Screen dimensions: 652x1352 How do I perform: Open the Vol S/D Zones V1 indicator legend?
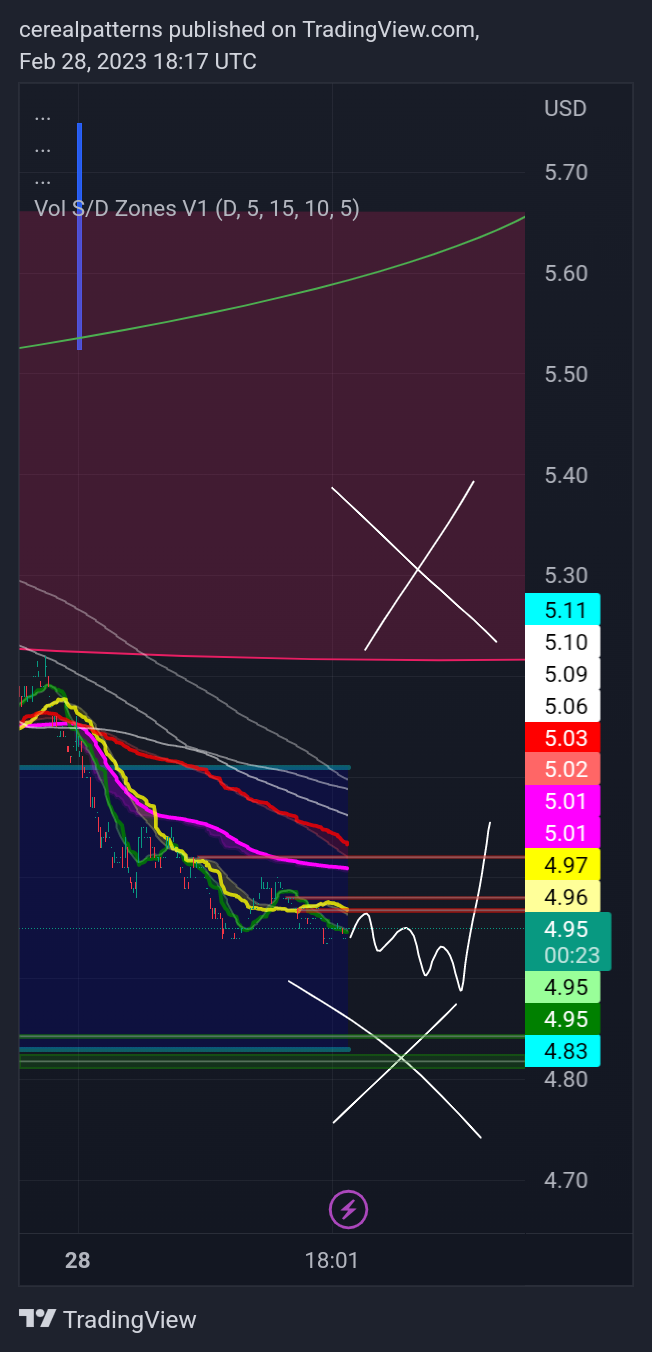197,208
